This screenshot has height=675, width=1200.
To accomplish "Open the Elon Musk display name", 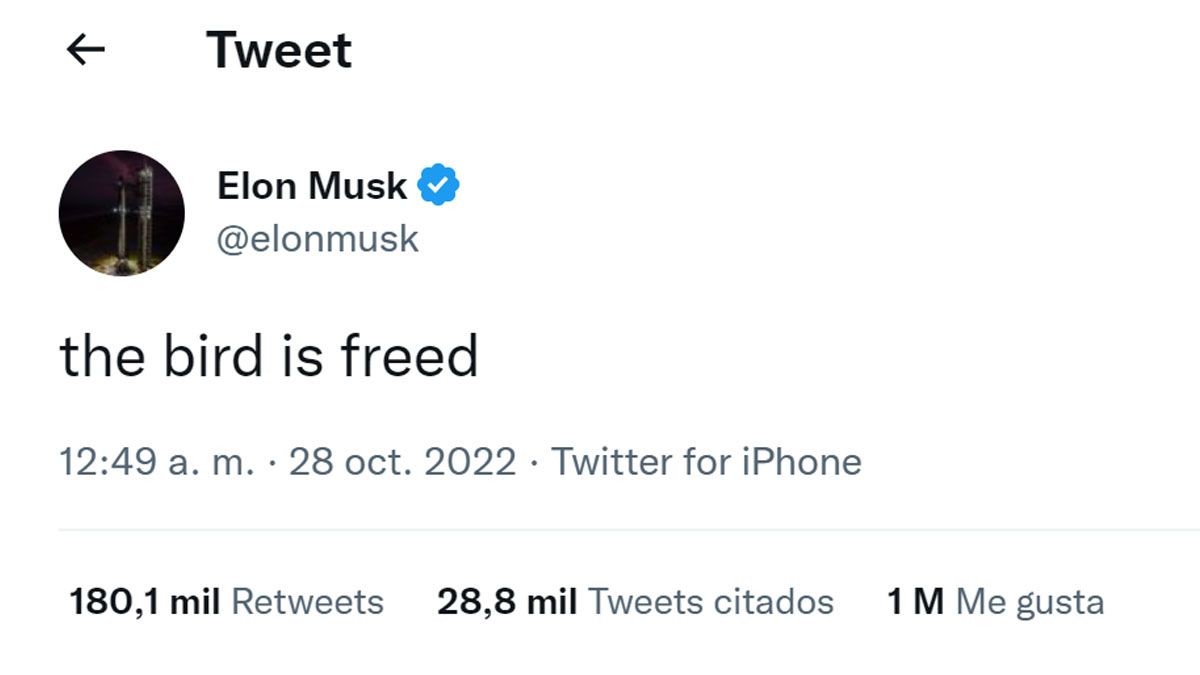I will pos(312,186).
